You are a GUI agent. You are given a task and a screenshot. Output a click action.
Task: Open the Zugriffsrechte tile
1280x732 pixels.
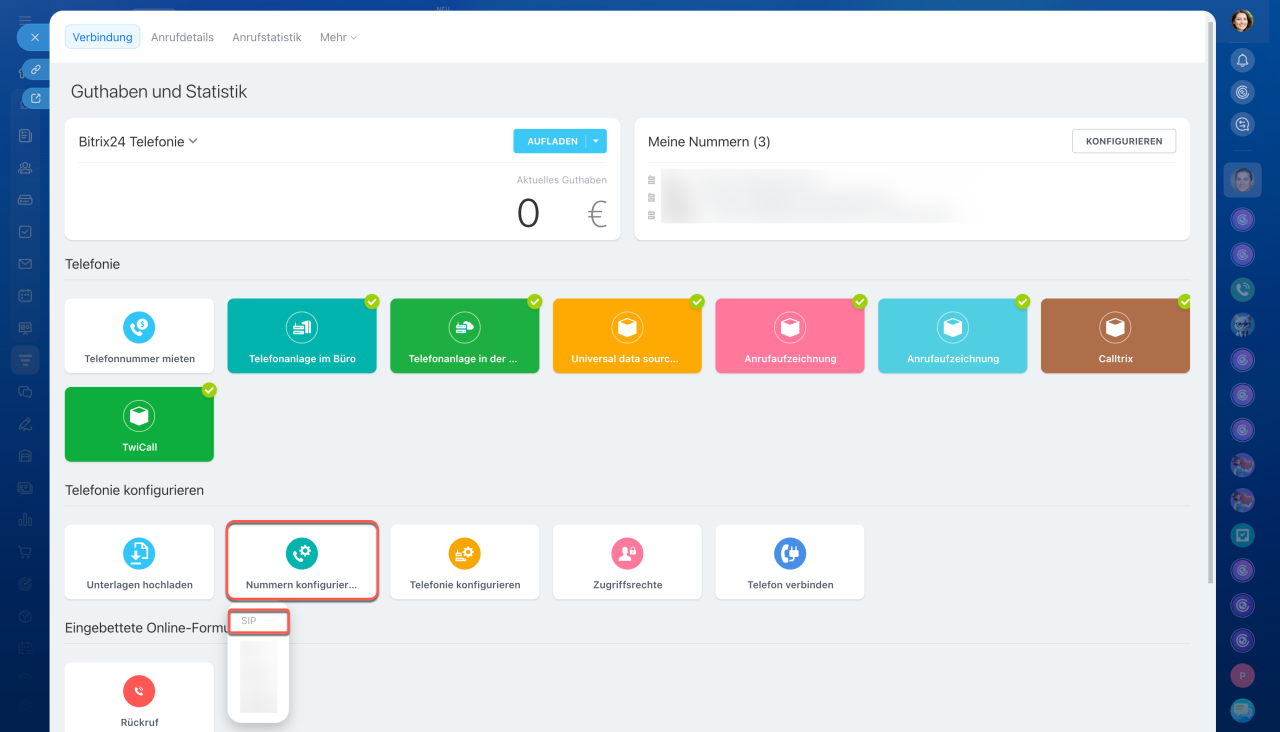click(627, 562)
